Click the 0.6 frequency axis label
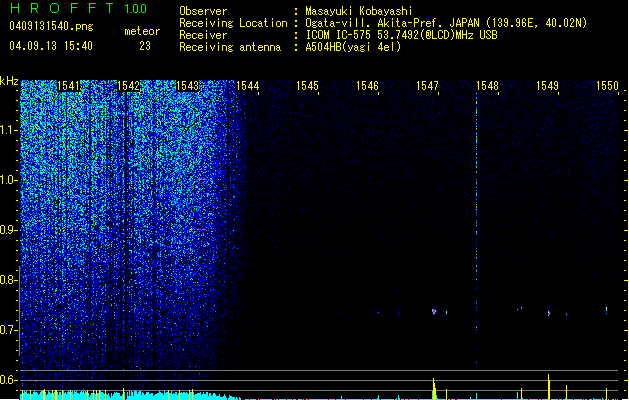The height and width of the screenshot is (400, 629). (8, 380)
